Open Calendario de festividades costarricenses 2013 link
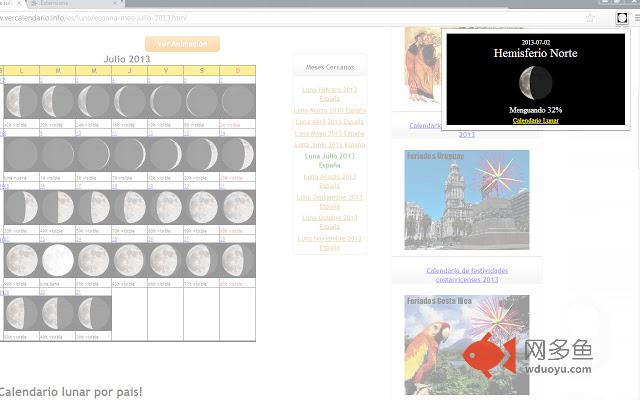The width and height of the screenshot is (640, 400). tap(467, 274)
